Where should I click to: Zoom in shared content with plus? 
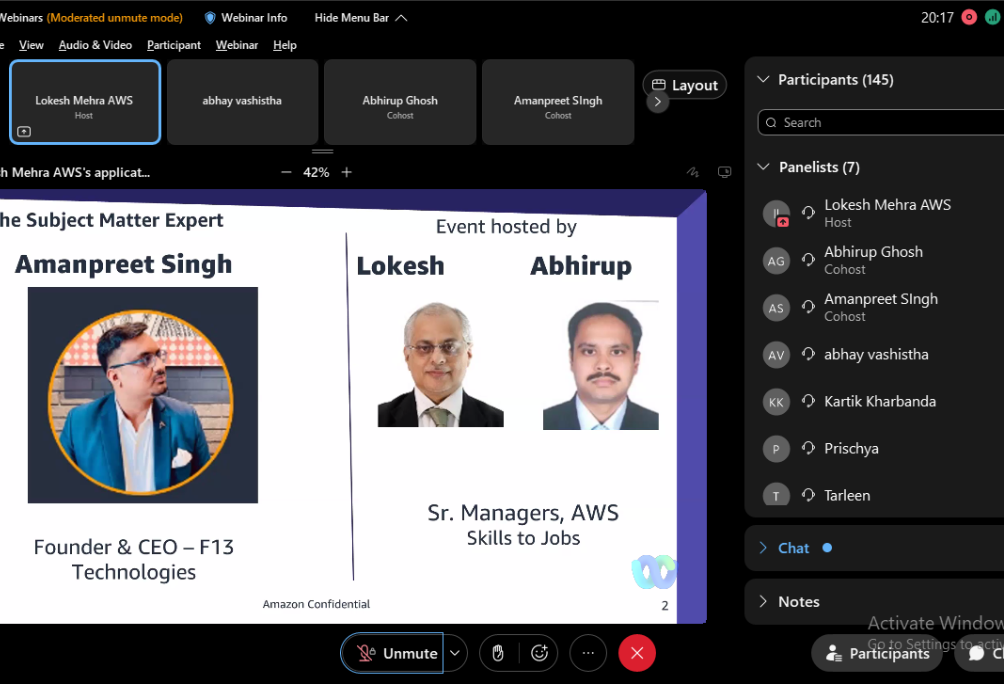[347, 172]
